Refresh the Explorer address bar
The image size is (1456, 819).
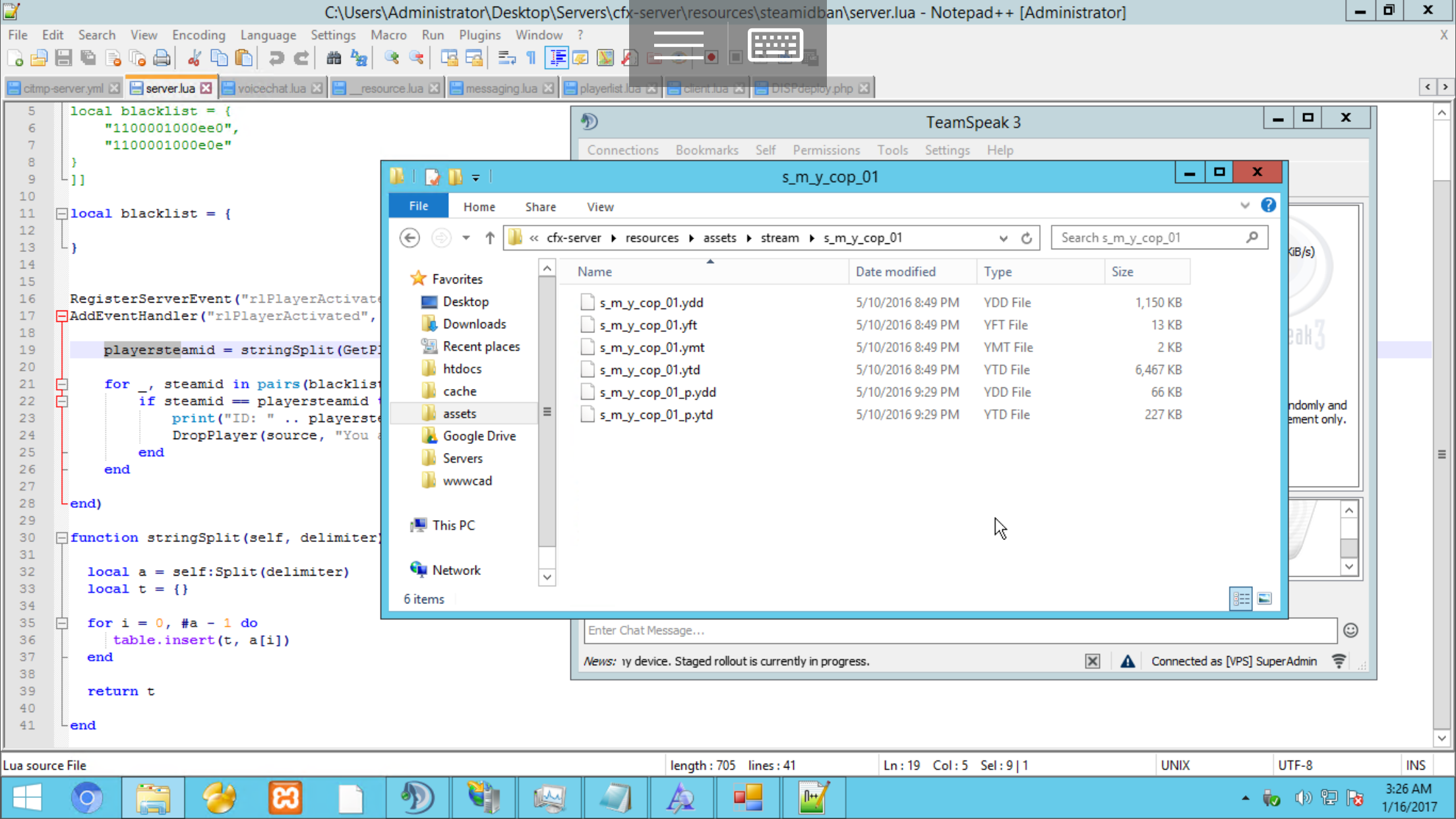click(1027, 238)
